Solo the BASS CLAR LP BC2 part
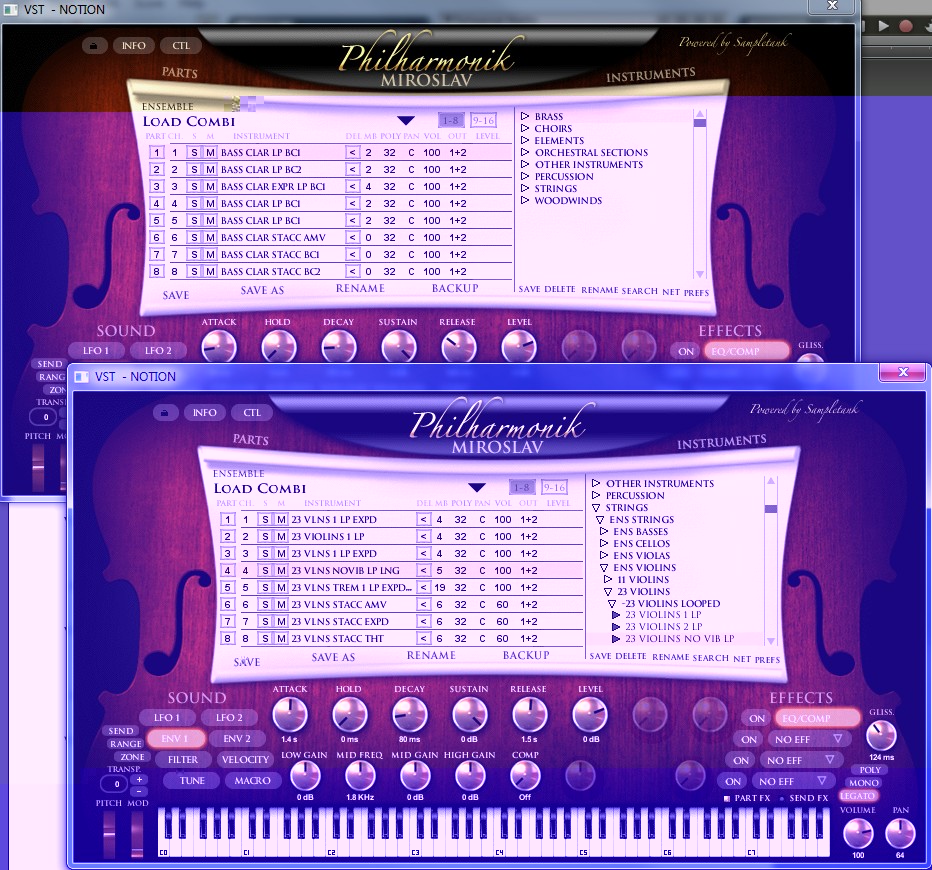Viewport: 932px width, 870px height. click(x=194, y=170)
